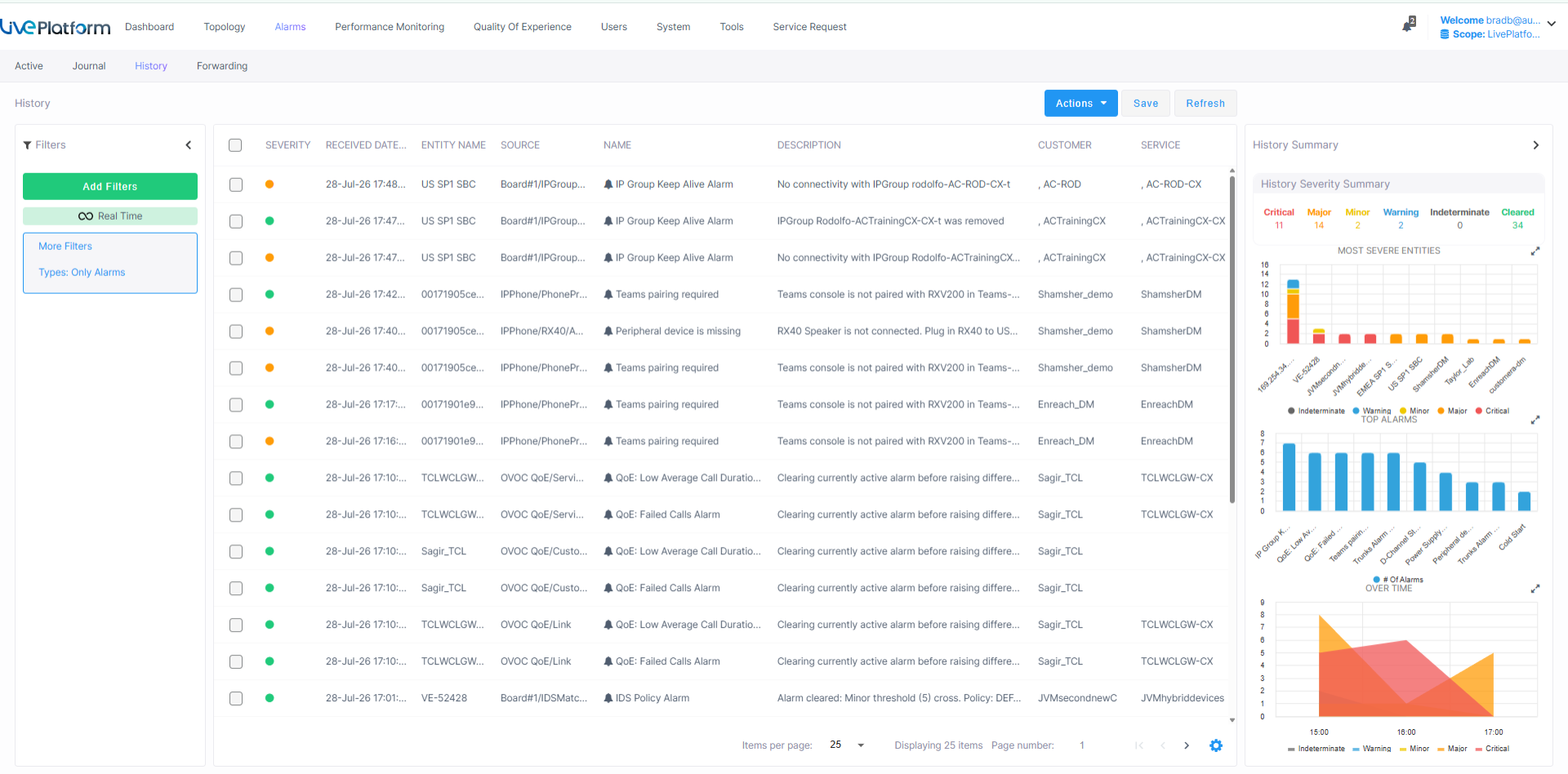Screen dimensions: 1568x774
Task: Select checkbox for Sagir_TCL QoE Low Average row
Action: (x=236, y=552)
